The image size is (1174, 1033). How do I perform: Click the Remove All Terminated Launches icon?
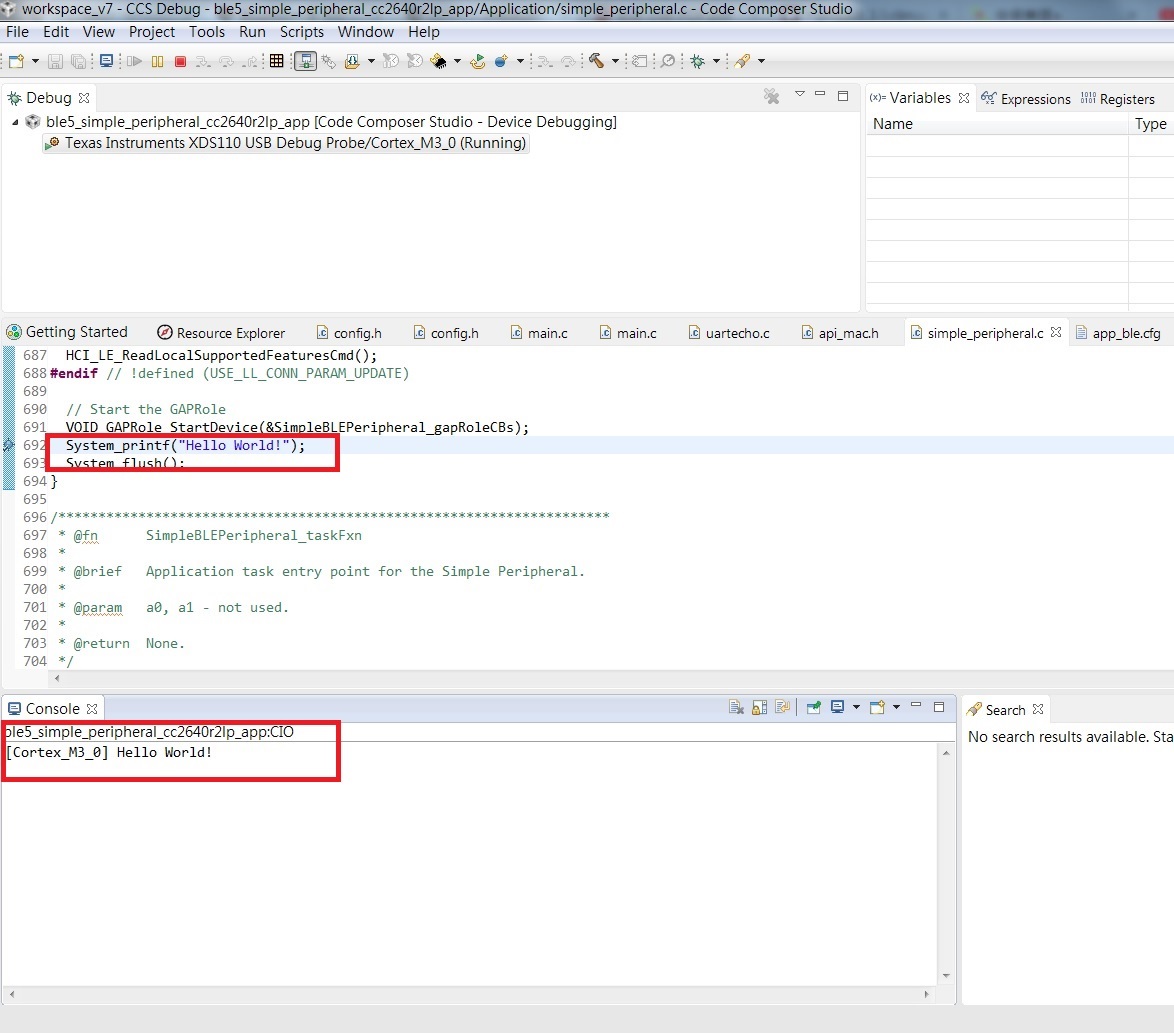tap(771, 97)
